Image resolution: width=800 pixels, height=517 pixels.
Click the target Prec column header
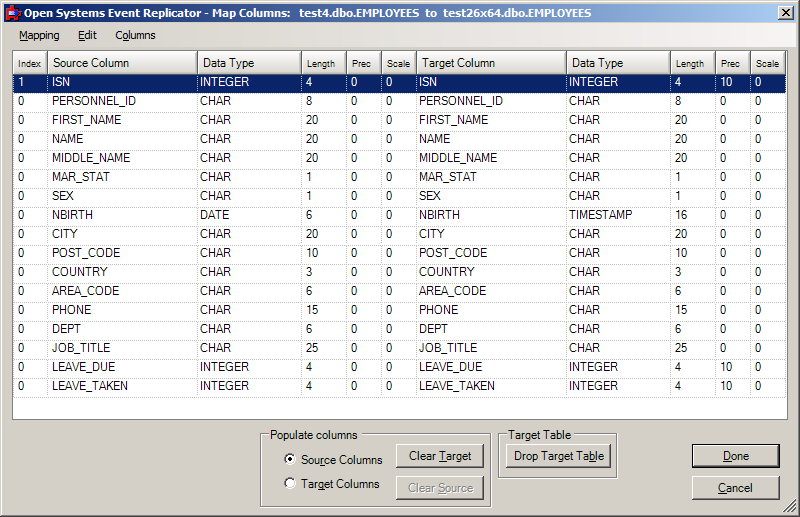tap(733, 63)
